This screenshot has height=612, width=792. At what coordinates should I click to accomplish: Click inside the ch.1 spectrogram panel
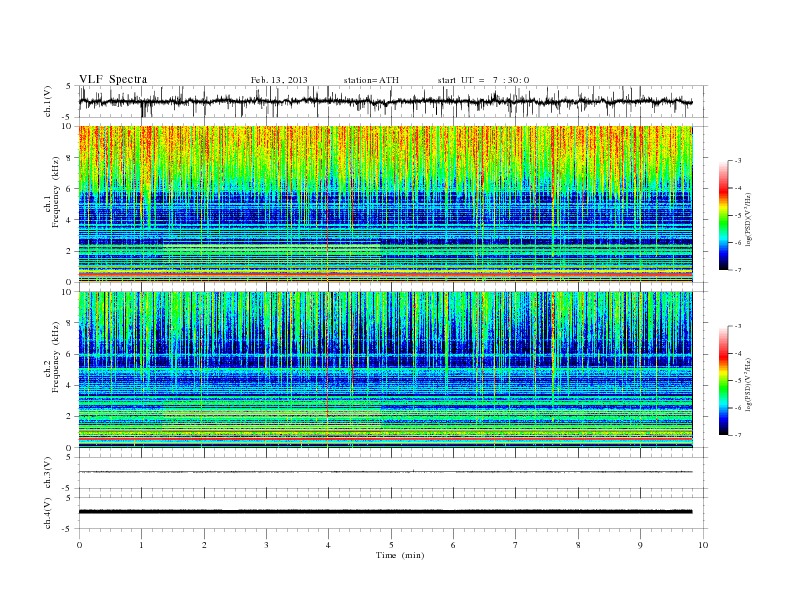(385, 204)
